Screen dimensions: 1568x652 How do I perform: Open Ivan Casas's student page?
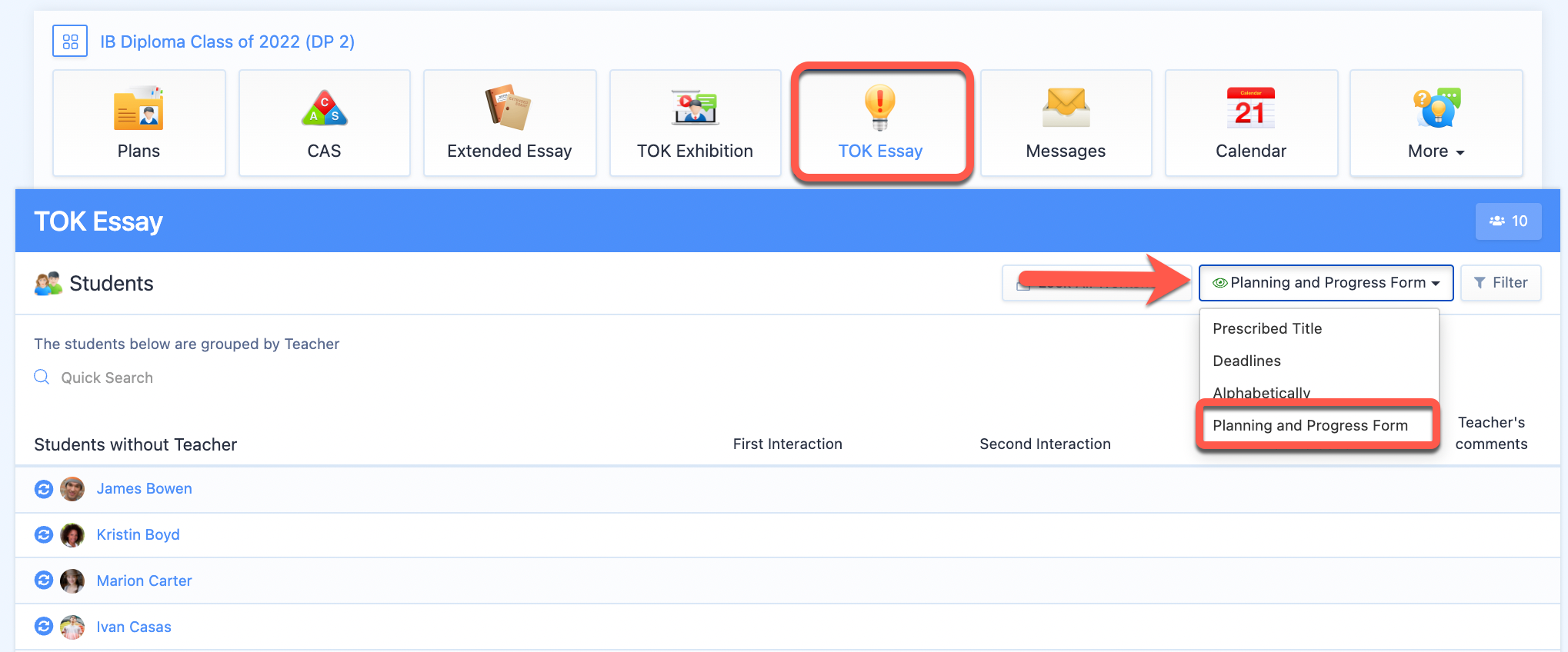pos(134,627)
